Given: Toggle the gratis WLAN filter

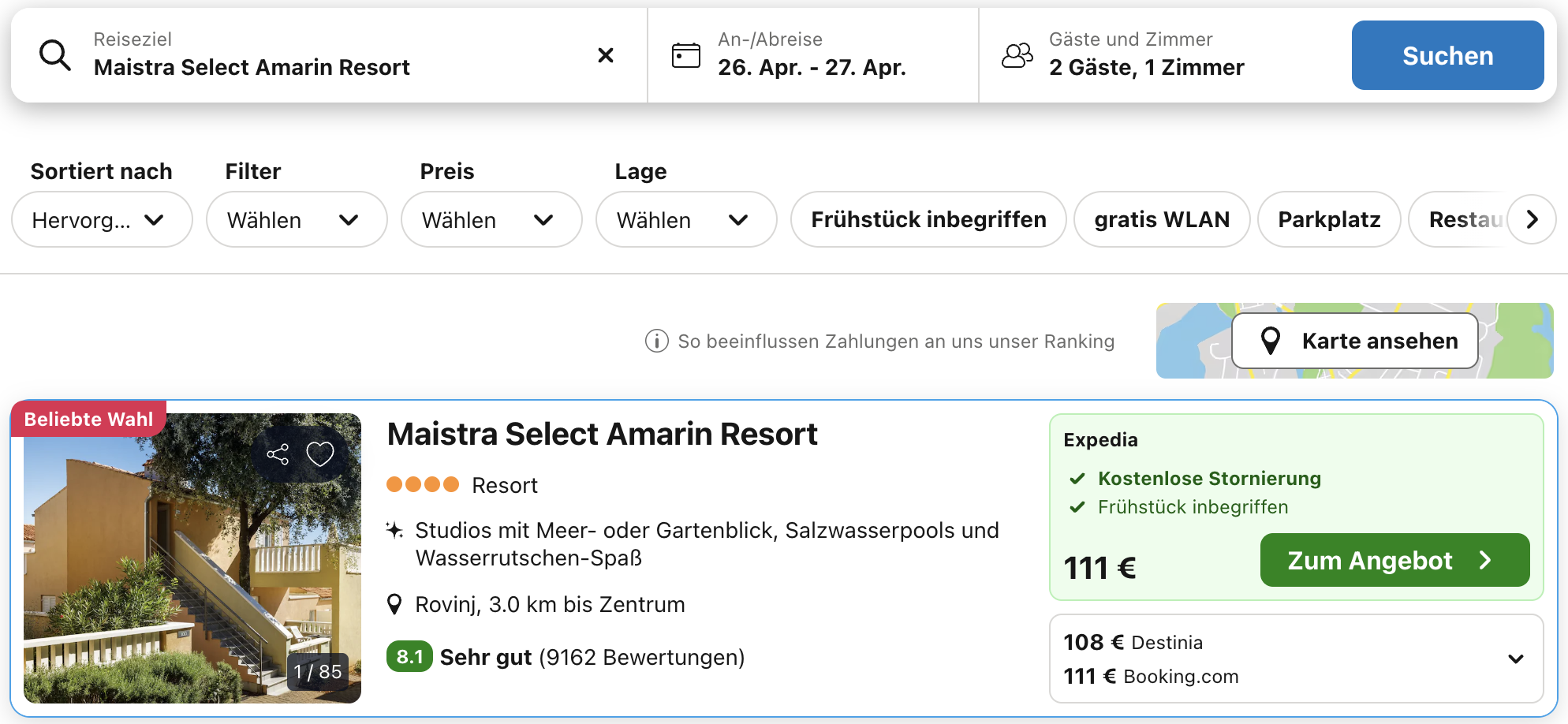Looking at the screenshot, I should (1161, 219).
